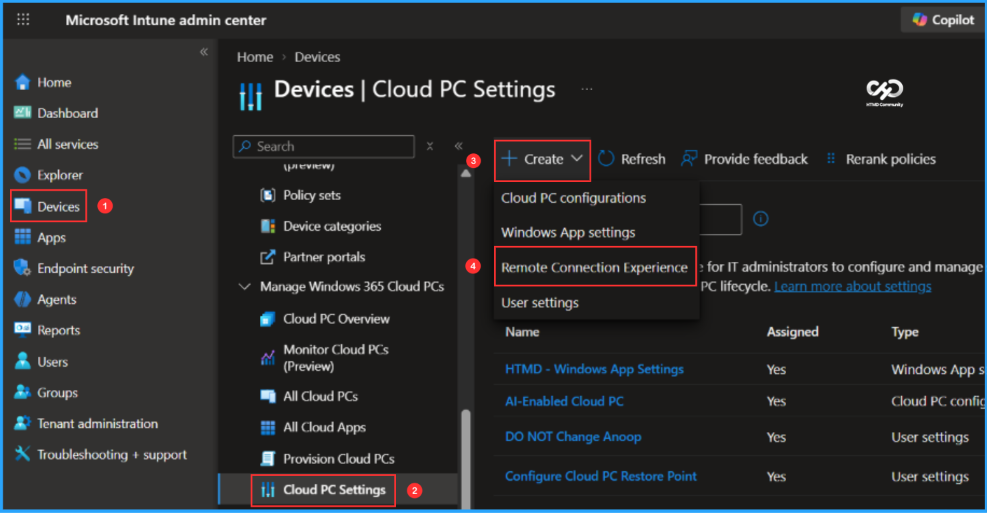Click the Search field in the devices menu

coord(324,146)
